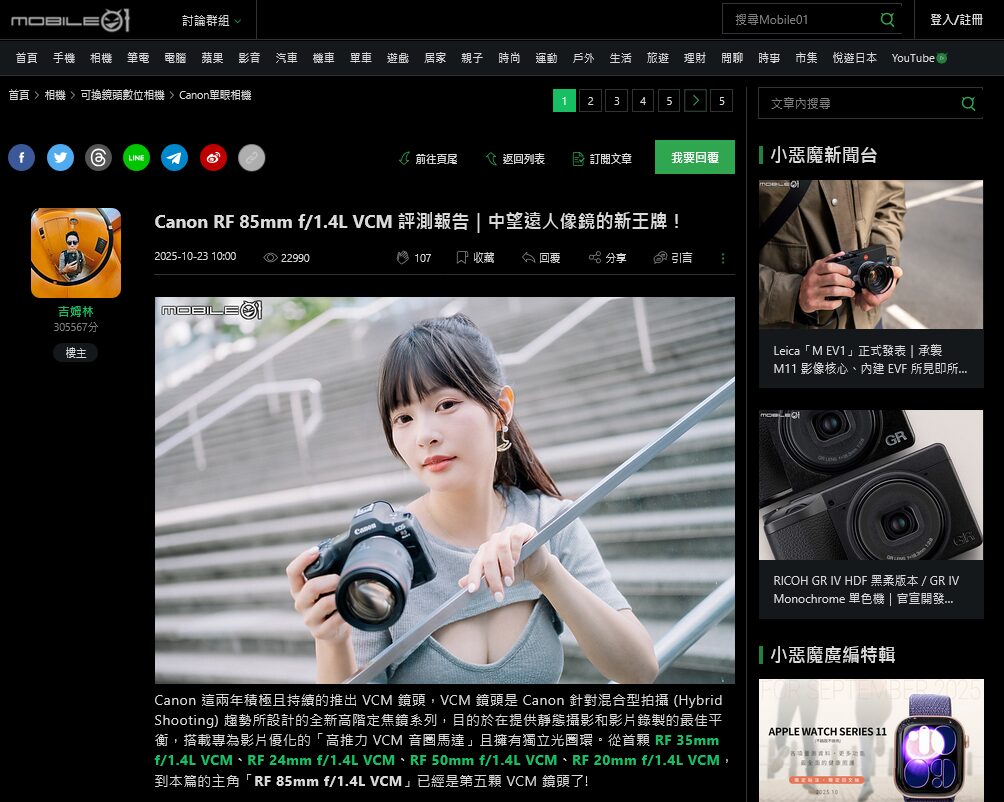Click the Telegram share icon
The width and height of the screenshot is (1004, 802).
tap(175, 158)
